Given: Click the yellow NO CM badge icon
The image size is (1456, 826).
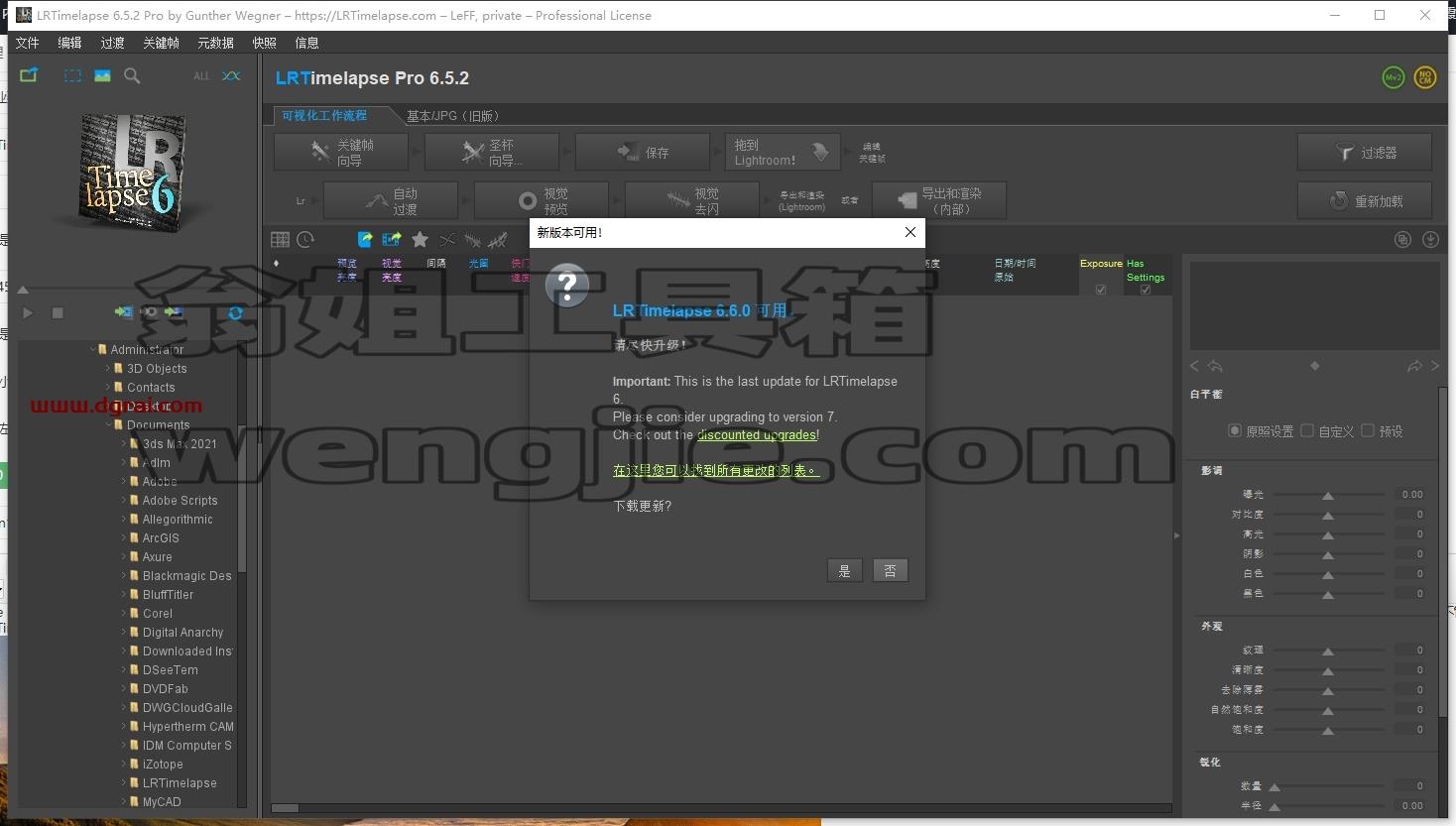Looking at the screenshot, I should pos(1425,77).
